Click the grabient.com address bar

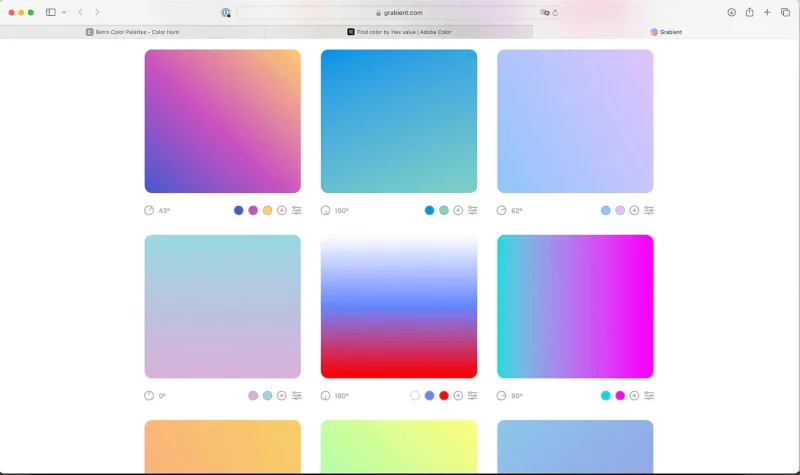click(398, 13)
